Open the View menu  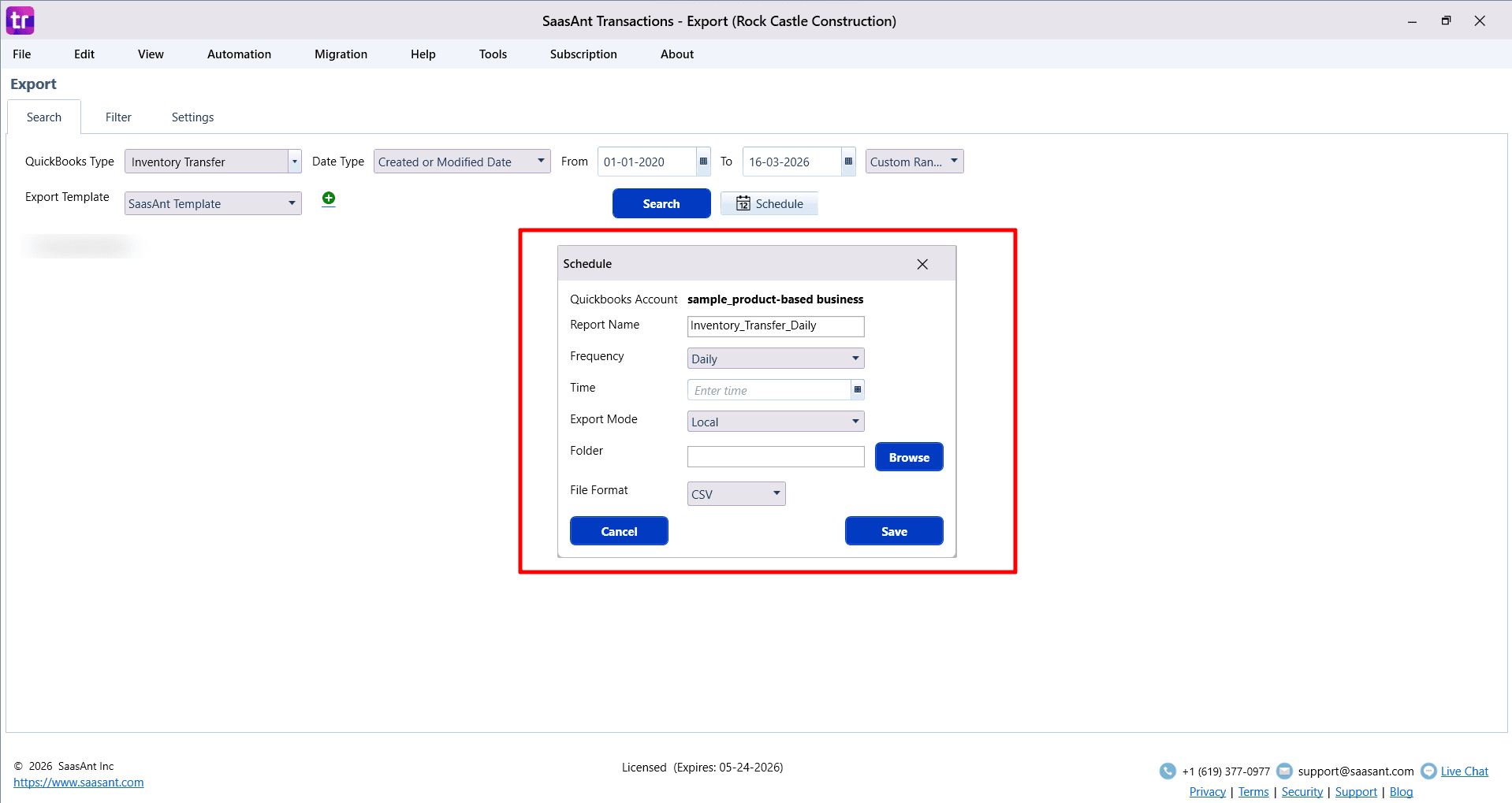click(x=151, y=54)
